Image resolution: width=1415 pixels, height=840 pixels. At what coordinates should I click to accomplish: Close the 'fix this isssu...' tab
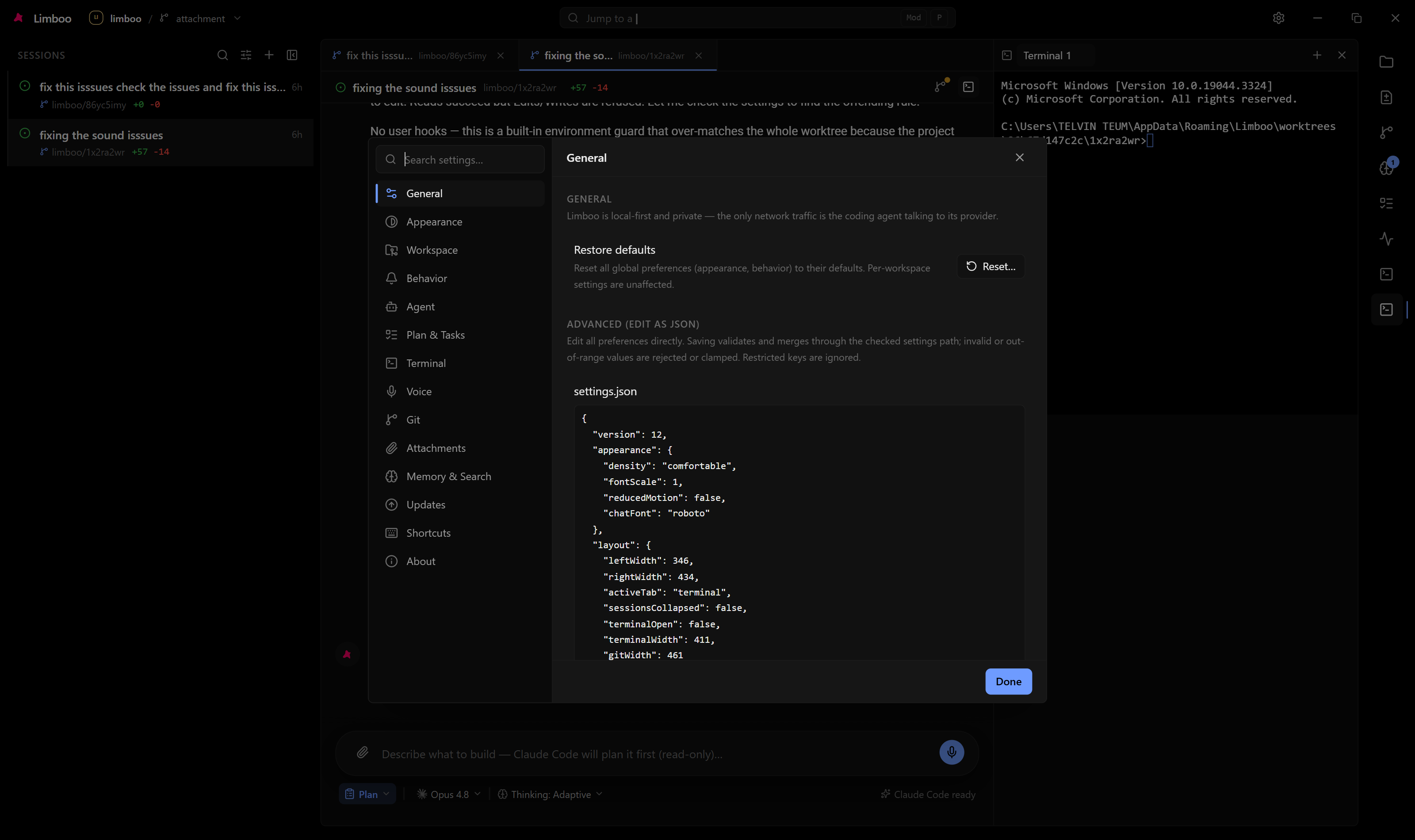pyautogui.click(x=501, y=55)
